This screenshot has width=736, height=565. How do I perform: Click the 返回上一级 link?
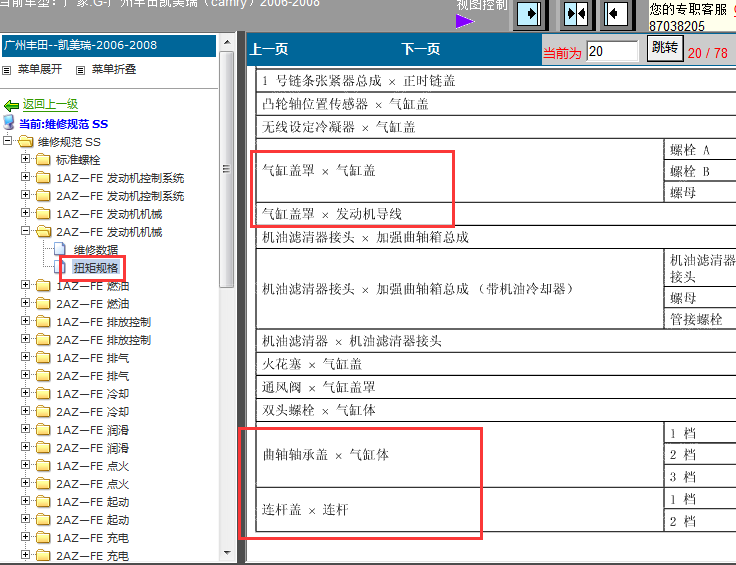tap(50, 104)
